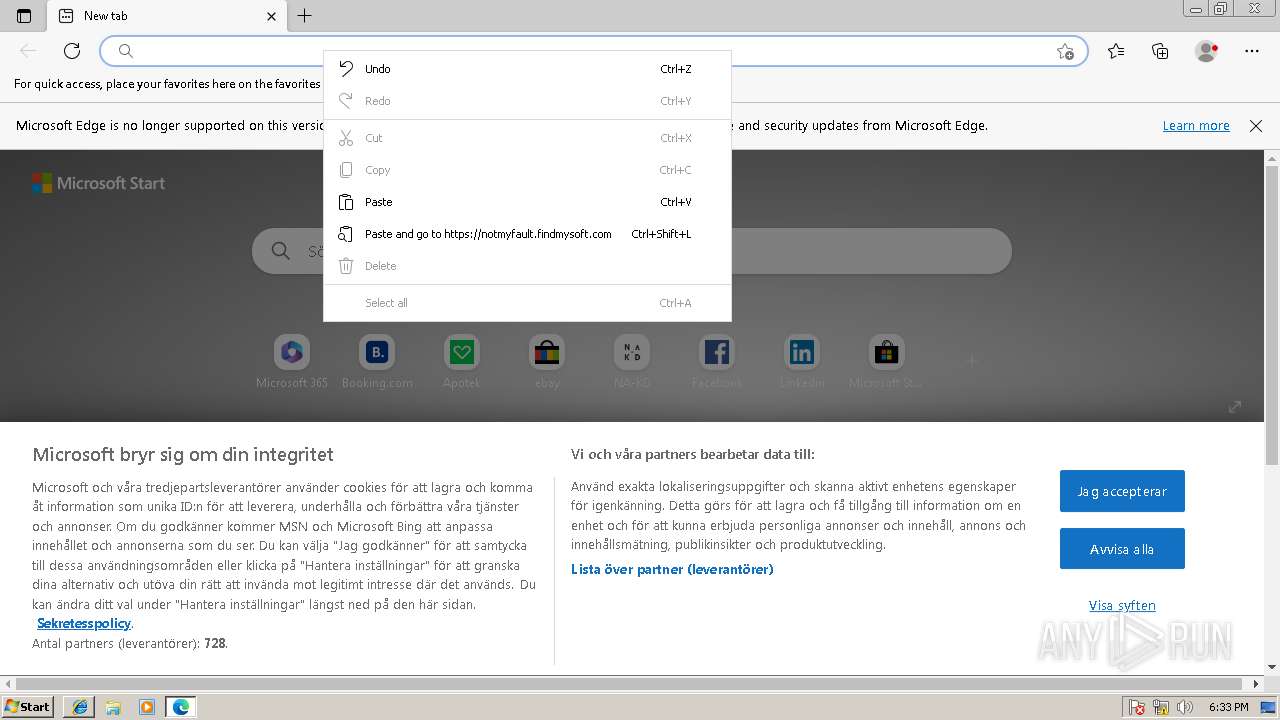Open Settings and more ellipsis menu
The image size is (1280, 720).
(1252, 51)
